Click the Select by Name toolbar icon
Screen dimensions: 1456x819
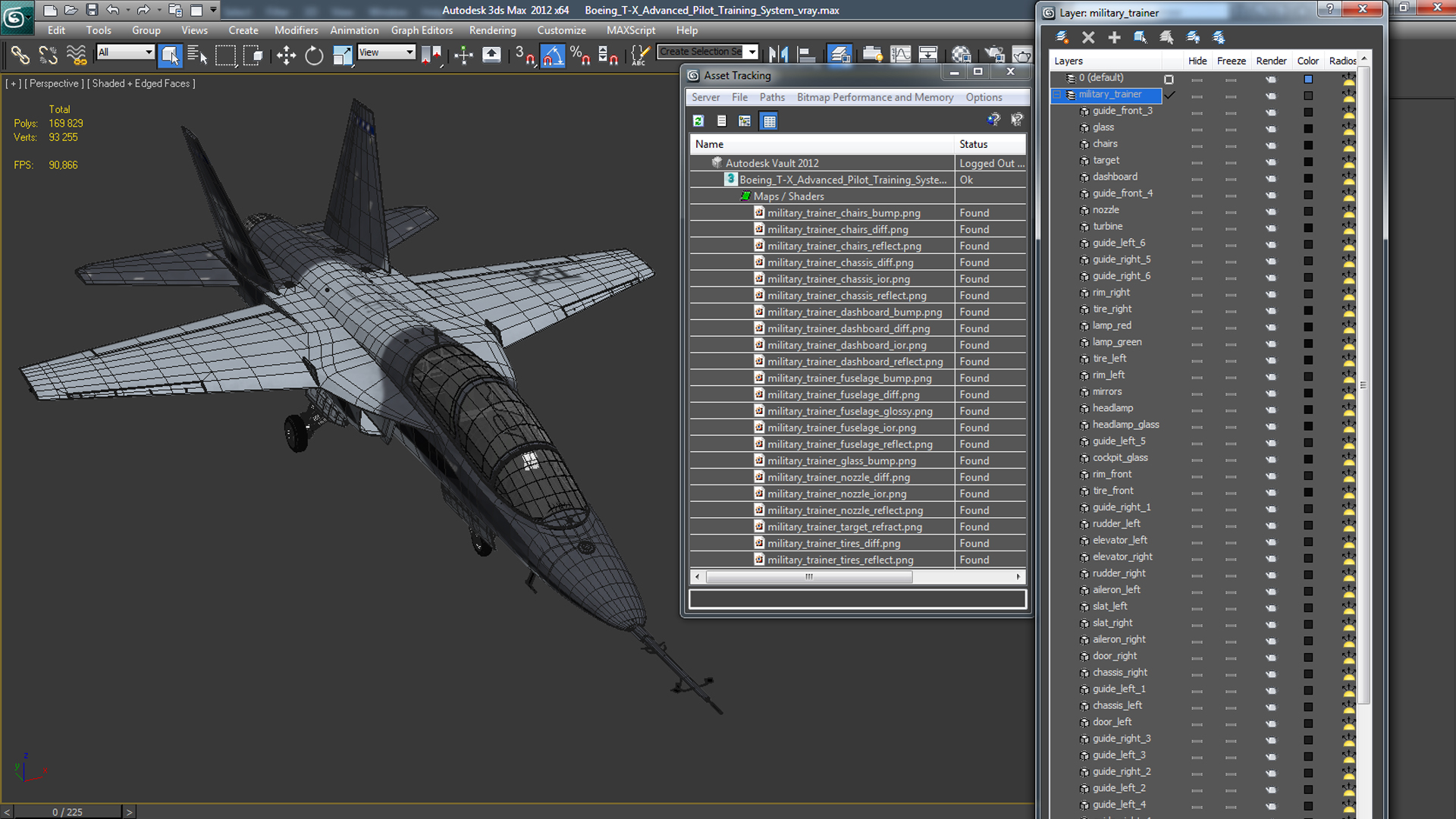pyautogui.click(x=197, y=55)
